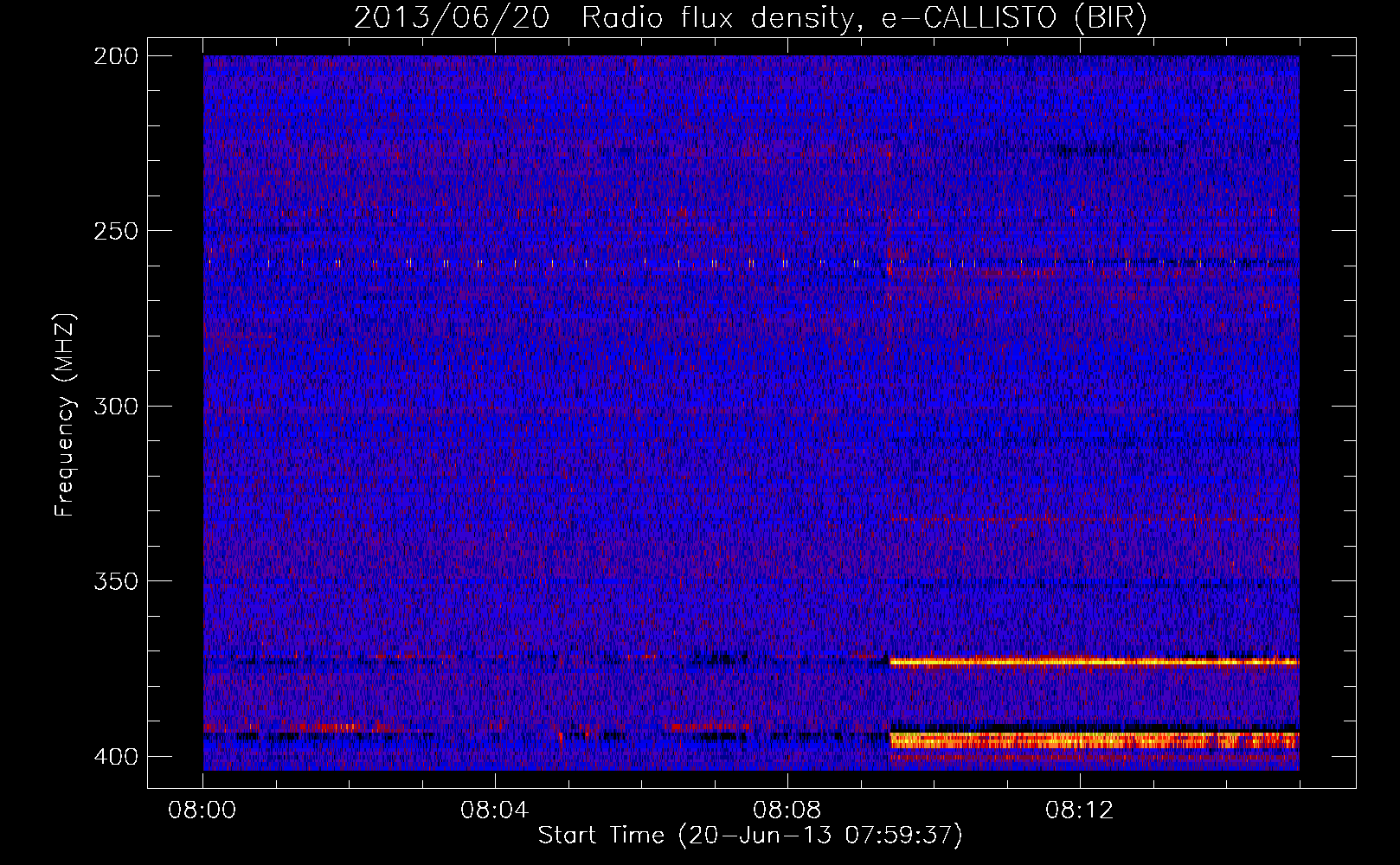Click the 350 frequency tick label

(115, 581)
